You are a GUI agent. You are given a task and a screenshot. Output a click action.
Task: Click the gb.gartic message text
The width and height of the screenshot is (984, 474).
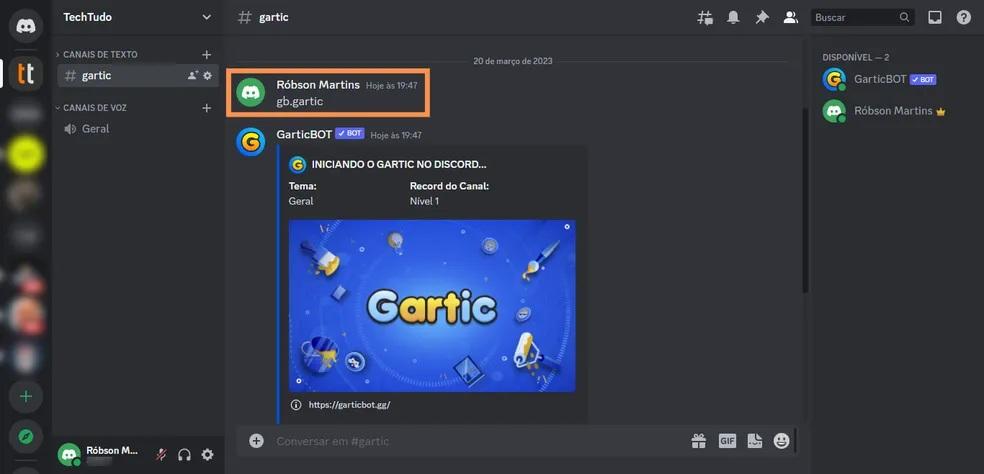tap(300, 102)
